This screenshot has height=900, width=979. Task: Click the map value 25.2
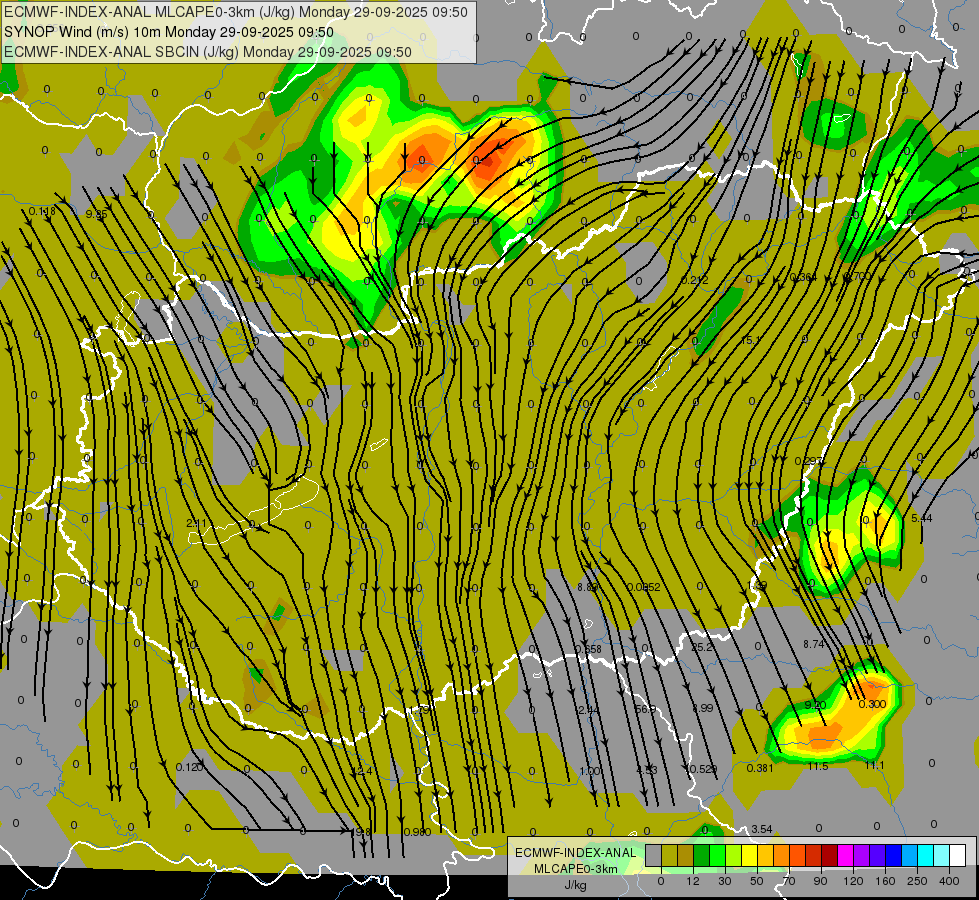[702, 647]
